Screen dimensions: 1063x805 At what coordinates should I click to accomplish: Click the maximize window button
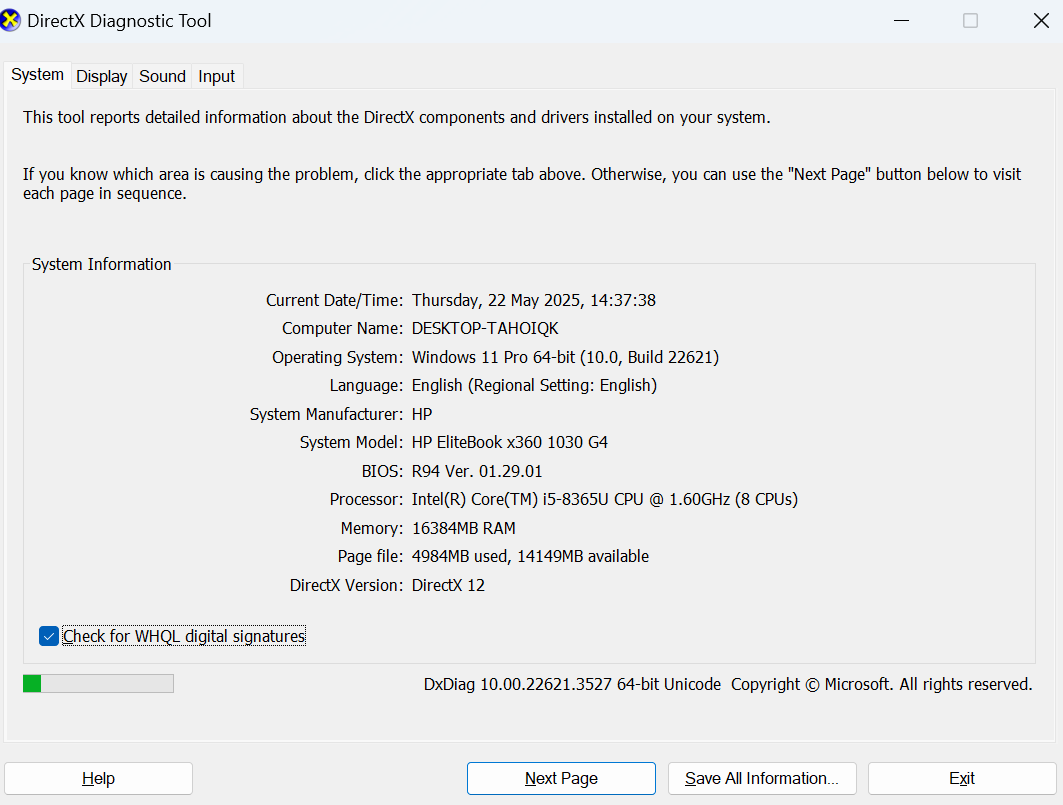tap(970, 21)
